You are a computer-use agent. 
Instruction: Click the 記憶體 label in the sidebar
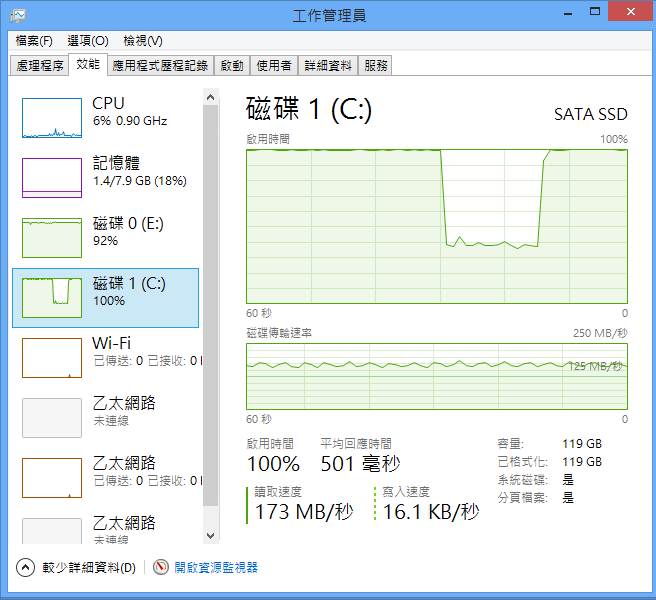tap(116, 163)
